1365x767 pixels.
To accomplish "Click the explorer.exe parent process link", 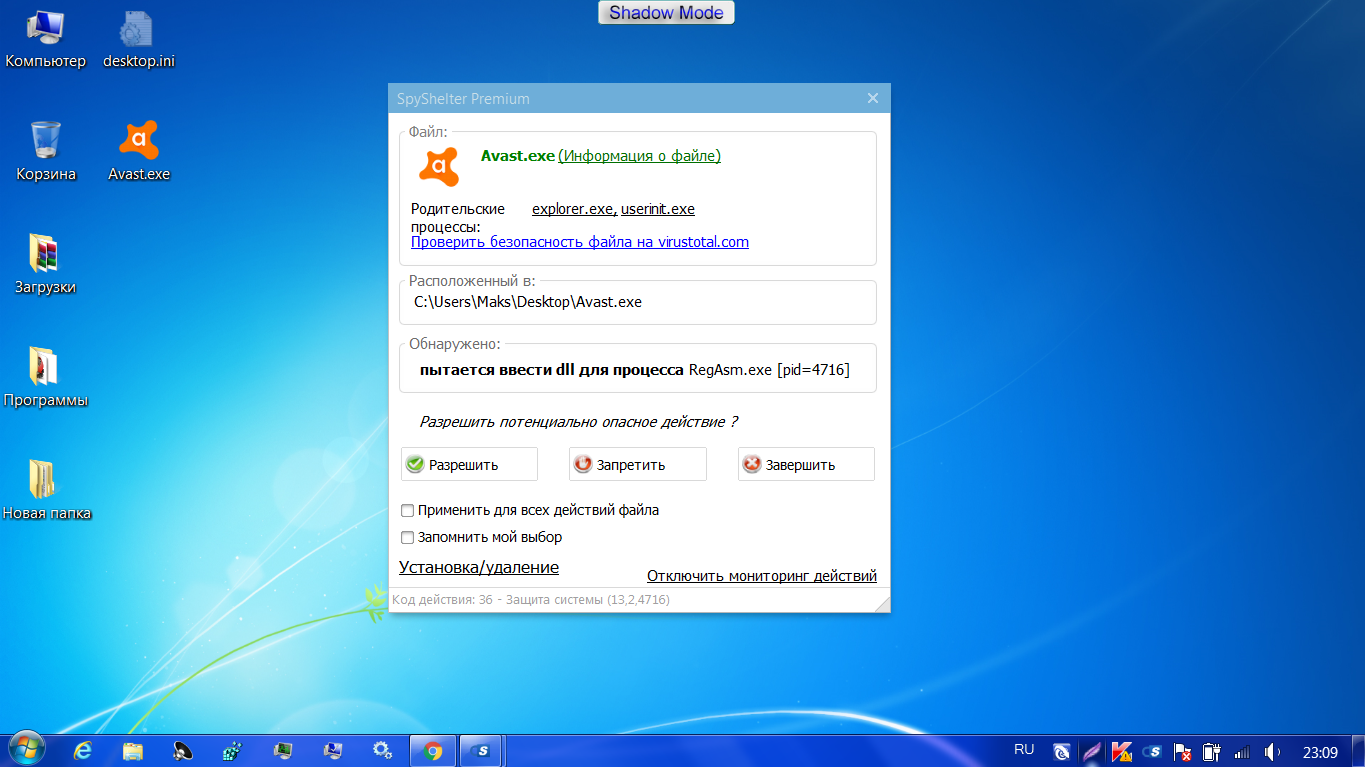I will pyautogui.click(x=573, y=209).
